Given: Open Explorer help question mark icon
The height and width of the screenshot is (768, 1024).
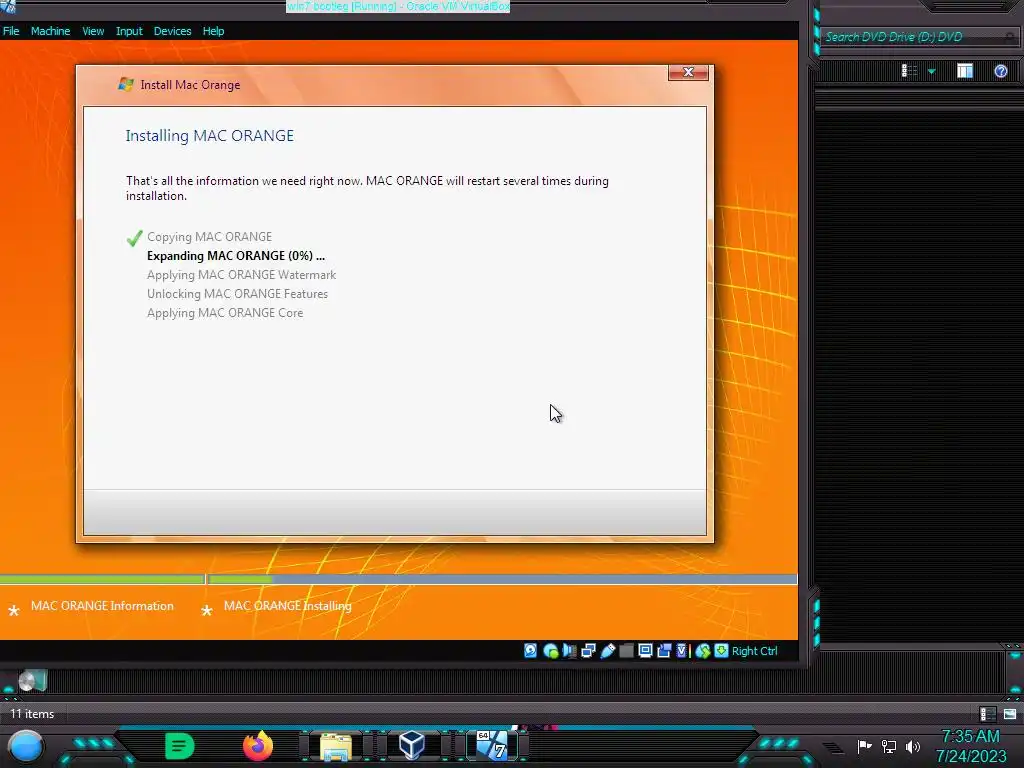Looking at the screenshot, I should point(1000,71).
